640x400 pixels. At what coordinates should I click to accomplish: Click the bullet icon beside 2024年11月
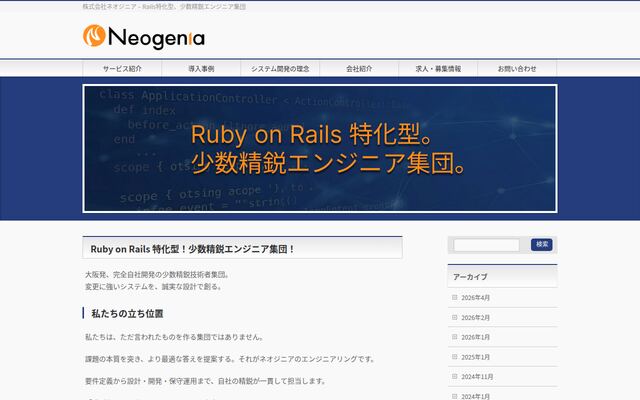tap(455, 376)
